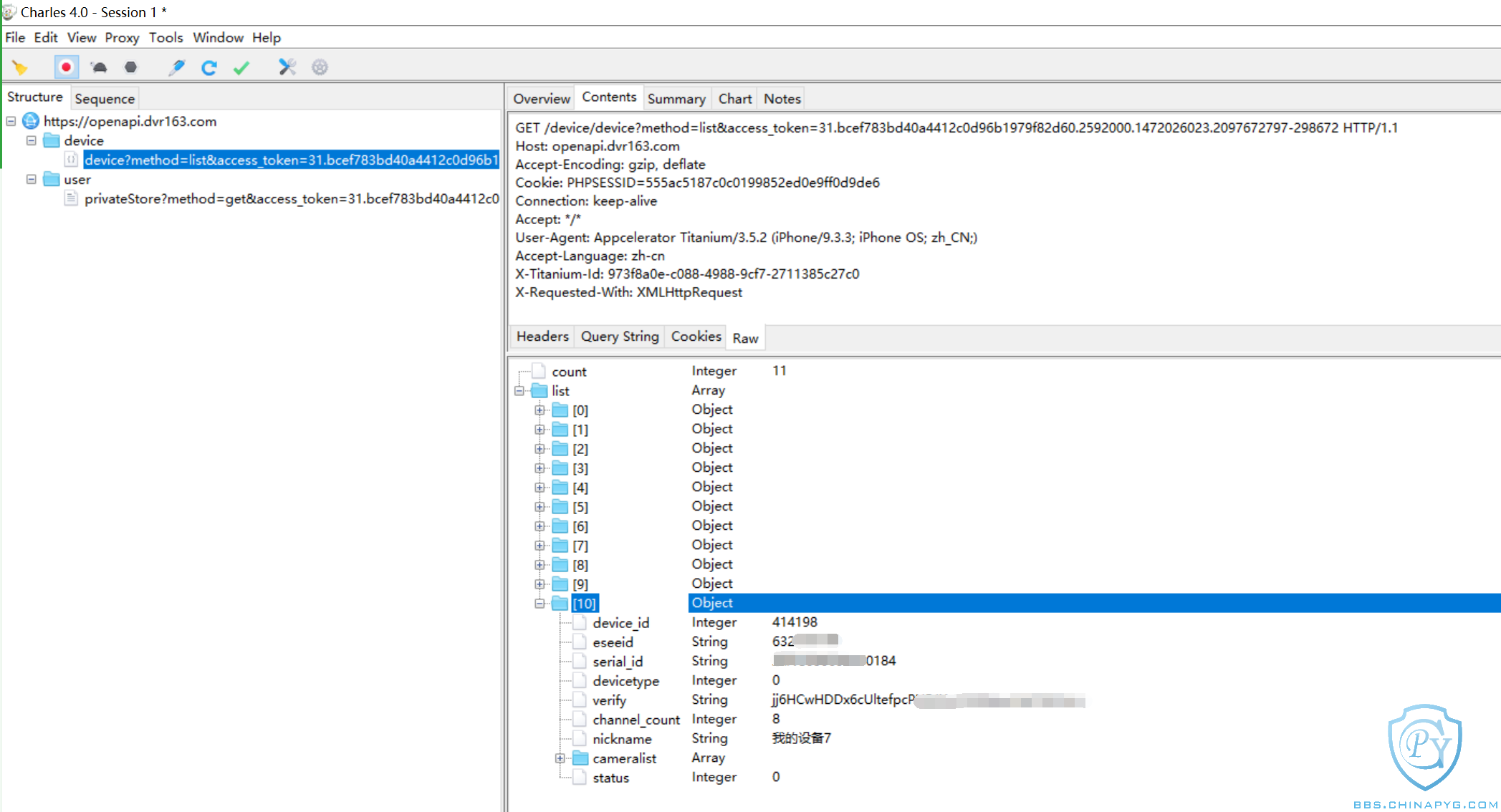Select the openapi.dvr163.com host globe icon

tap(31, 121)
